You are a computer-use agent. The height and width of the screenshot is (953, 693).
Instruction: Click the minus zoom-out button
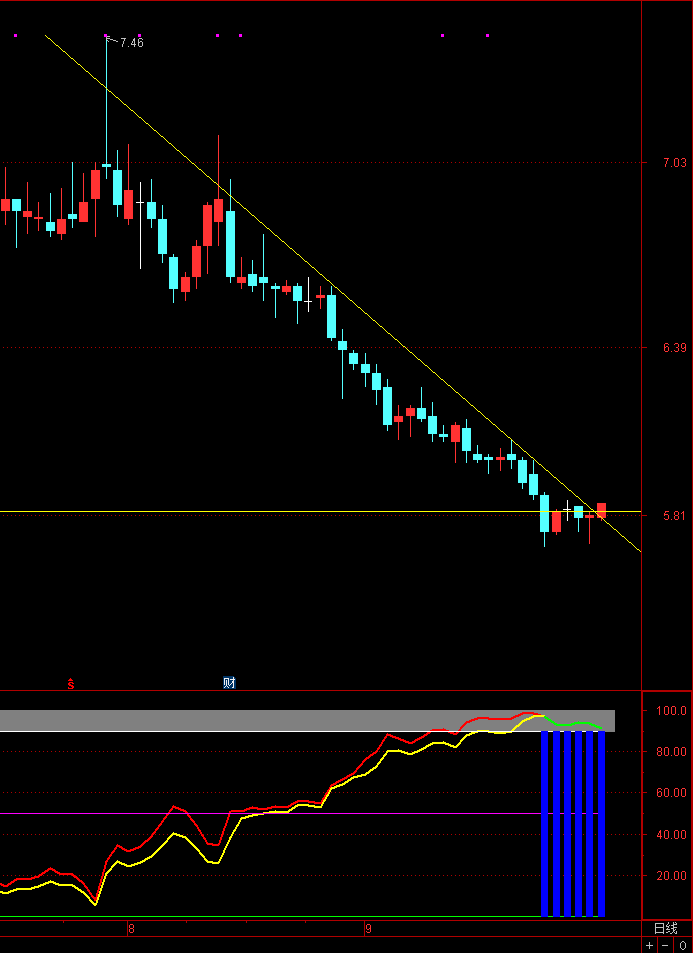665,945
